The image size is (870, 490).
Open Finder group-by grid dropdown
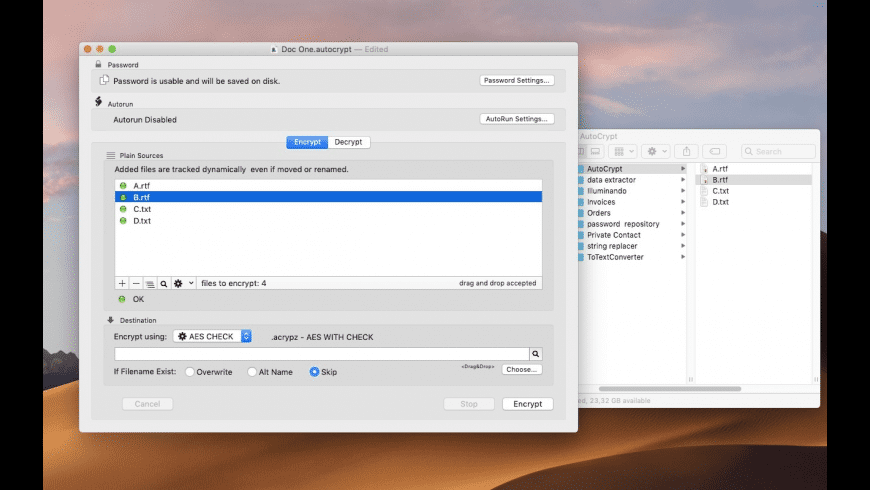point(623,151)
